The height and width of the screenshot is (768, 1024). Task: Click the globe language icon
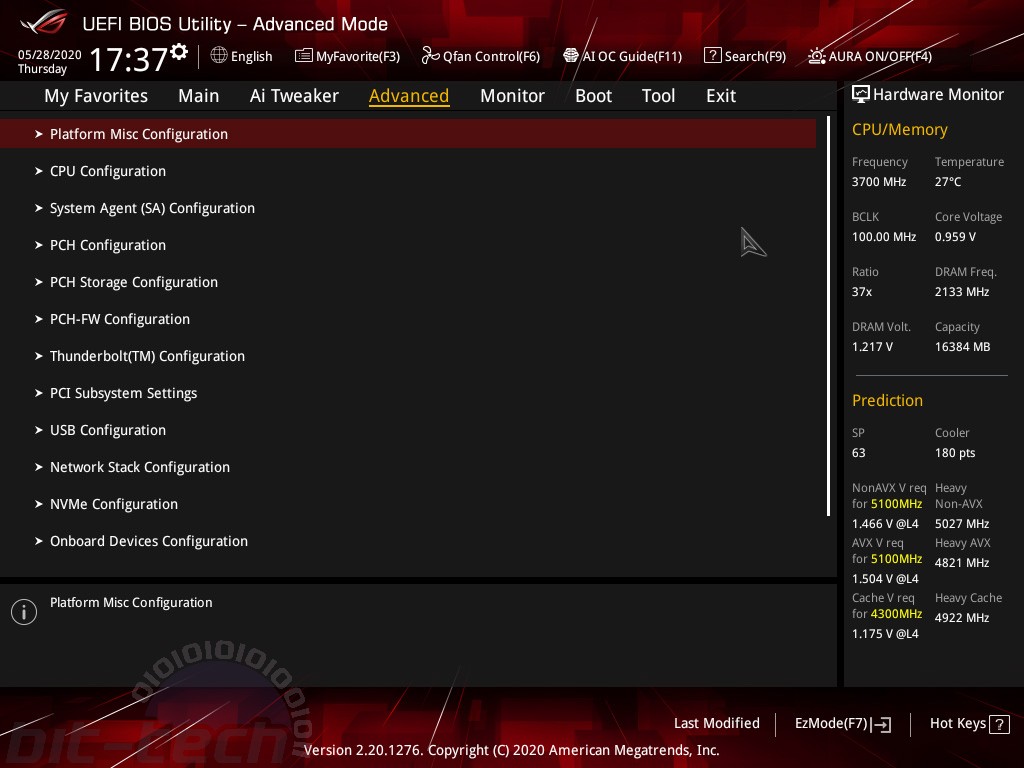pos(219,56)
